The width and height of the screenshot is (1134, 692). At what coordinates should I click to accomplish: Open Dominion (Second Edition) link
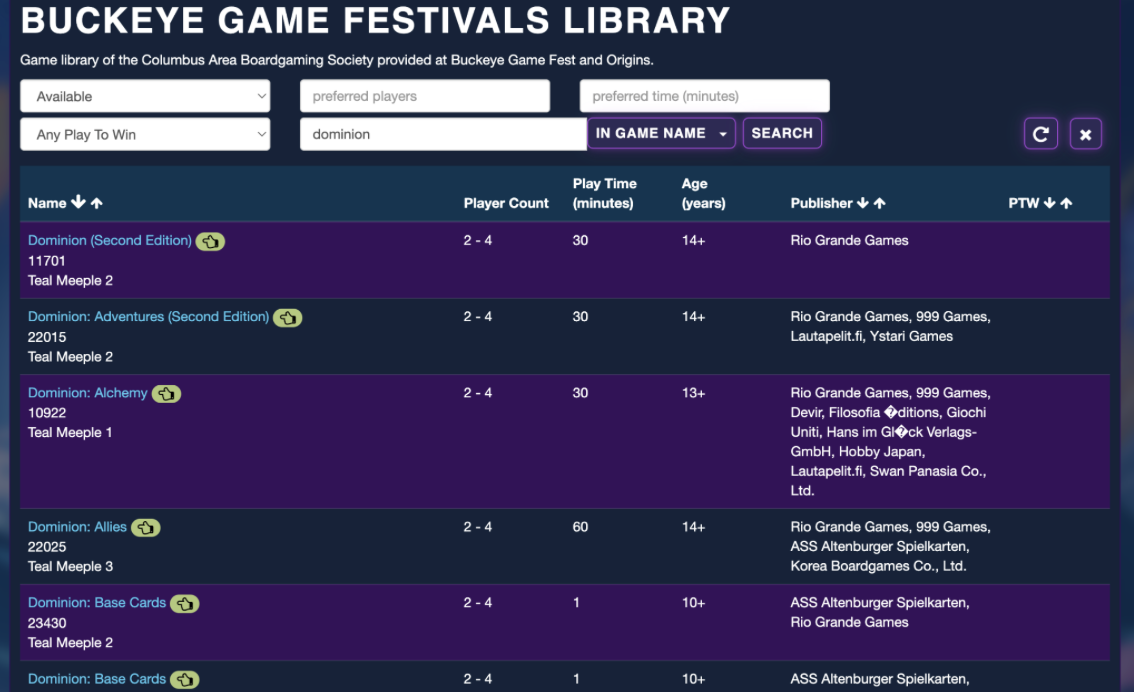(110, 240)
